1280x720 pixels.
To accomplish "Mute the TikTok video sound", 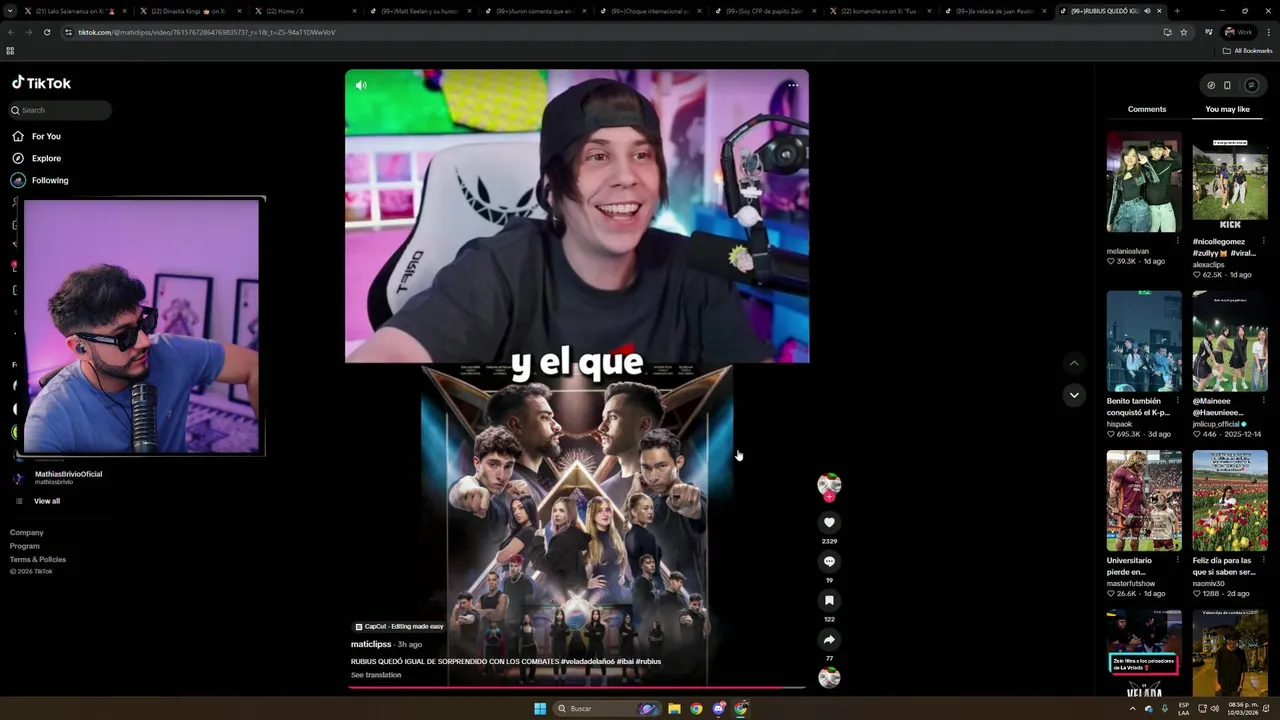I will 361,85.
